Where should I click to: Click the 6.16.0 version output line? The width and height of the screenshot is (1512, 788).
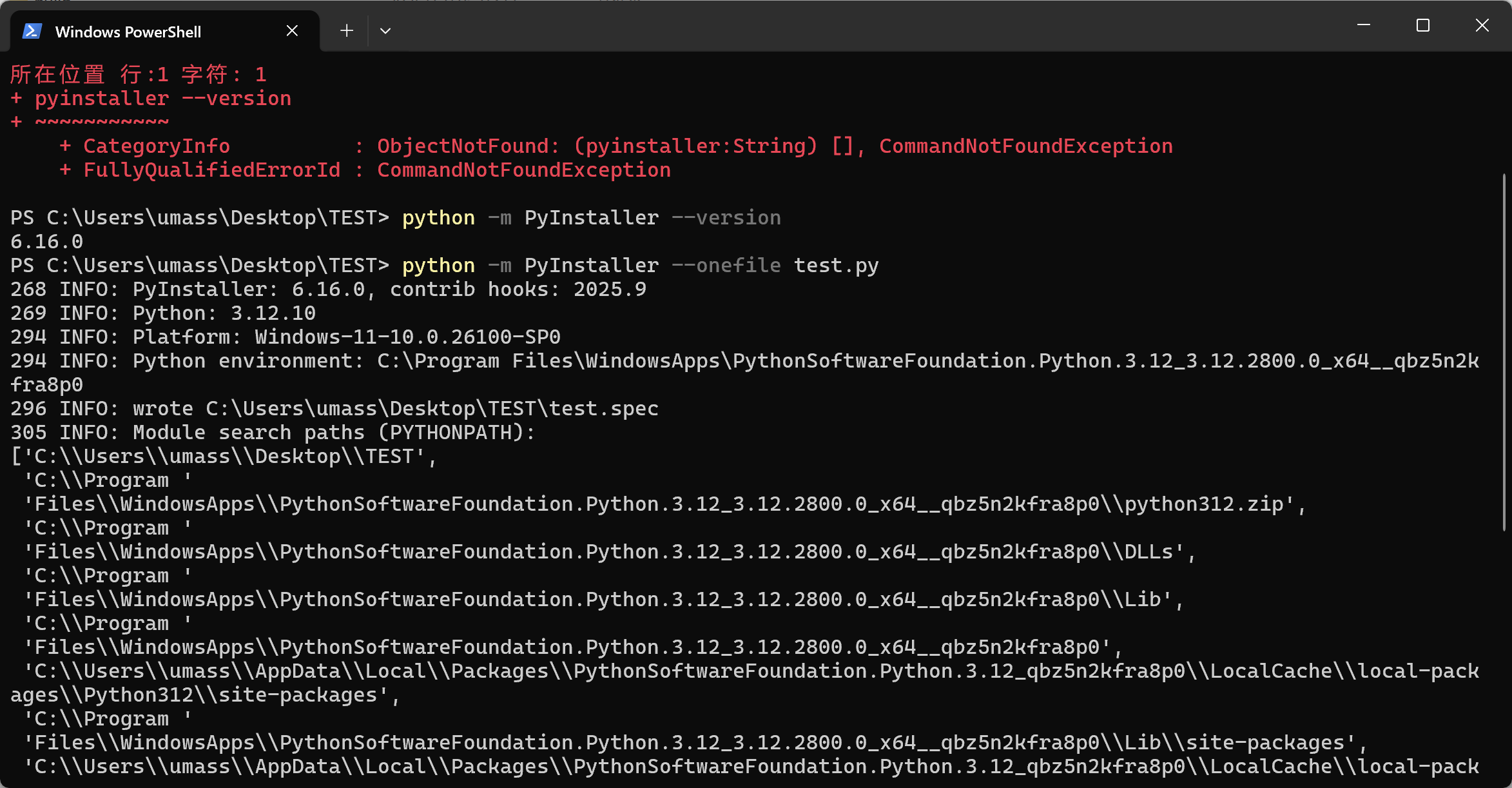(46, 242)
